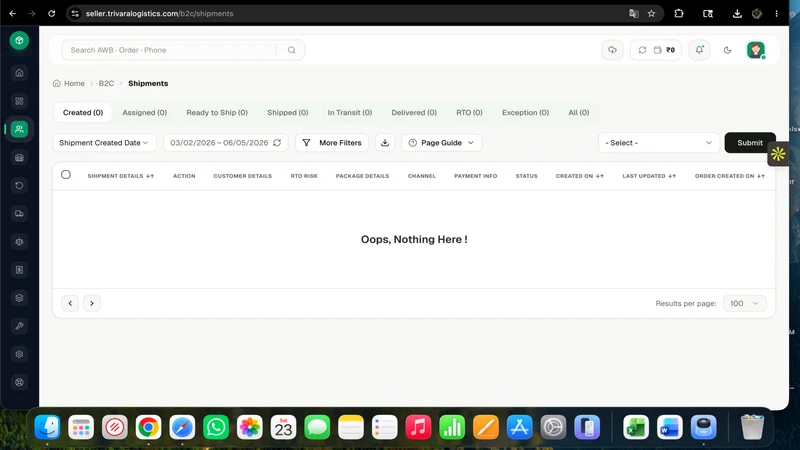The image size is (800, 450).
Task: Open the dashboard grid icon in sidebar
Action: [19, 101]
